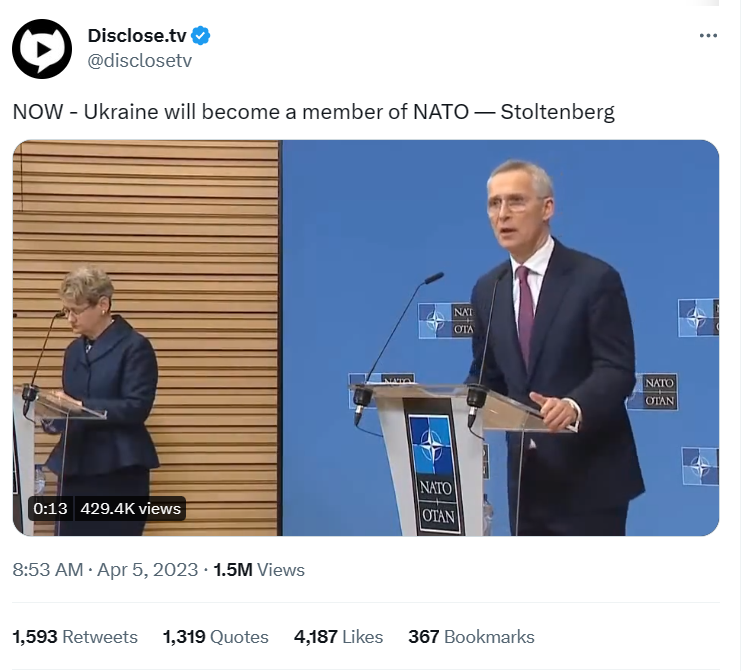The height and width of the screenshot is (671, 743).
Task: Click the Disclose.tv display name
Action: [137, 36]
